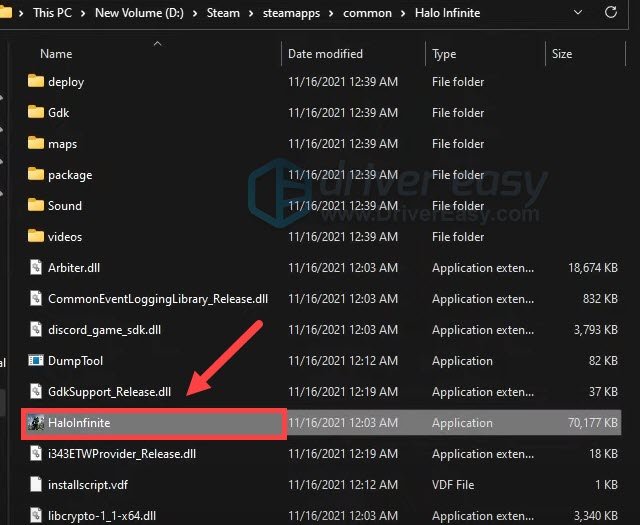Click the package folder icon
Viewport: 640px width, 525px height.
(x=36, y=174)
